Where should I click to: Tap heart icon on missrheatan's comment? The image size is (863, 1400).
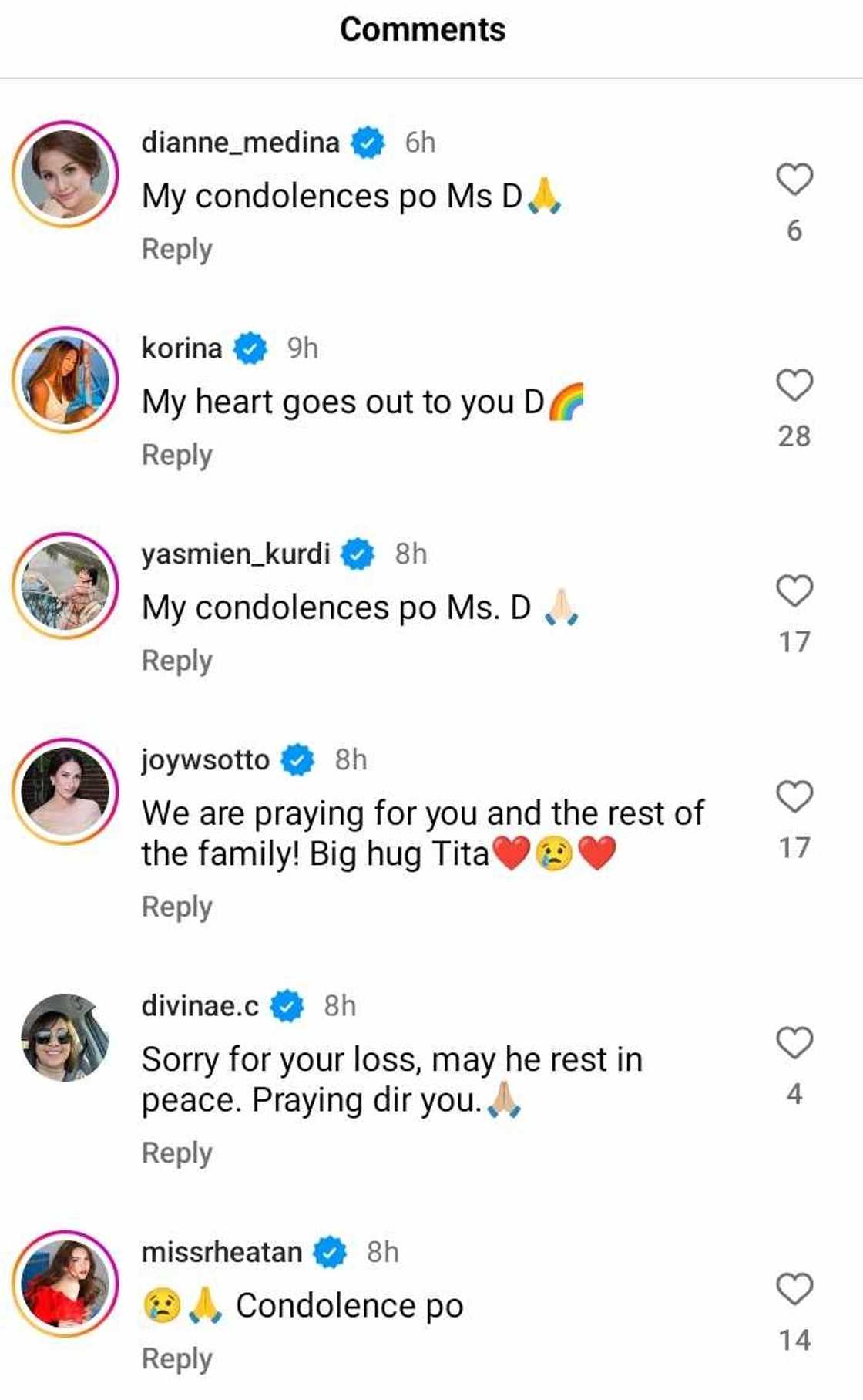coord(794,1289)
